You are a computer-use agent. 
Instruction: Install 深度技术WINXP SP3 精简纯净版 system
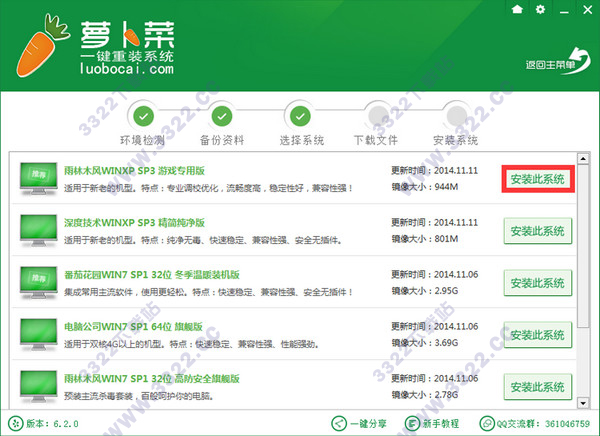pyautogui.click(x=538, y=231)
